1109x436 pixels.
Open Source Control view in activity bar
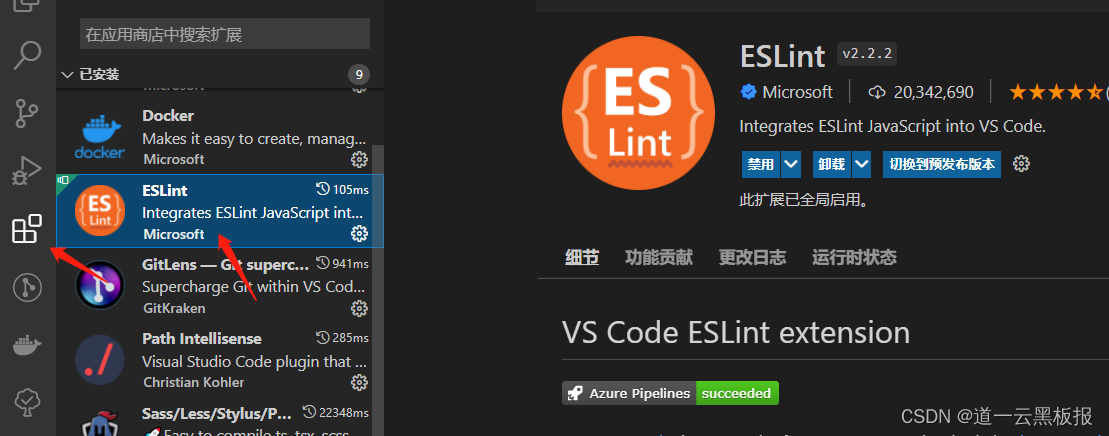coord(28,113)
